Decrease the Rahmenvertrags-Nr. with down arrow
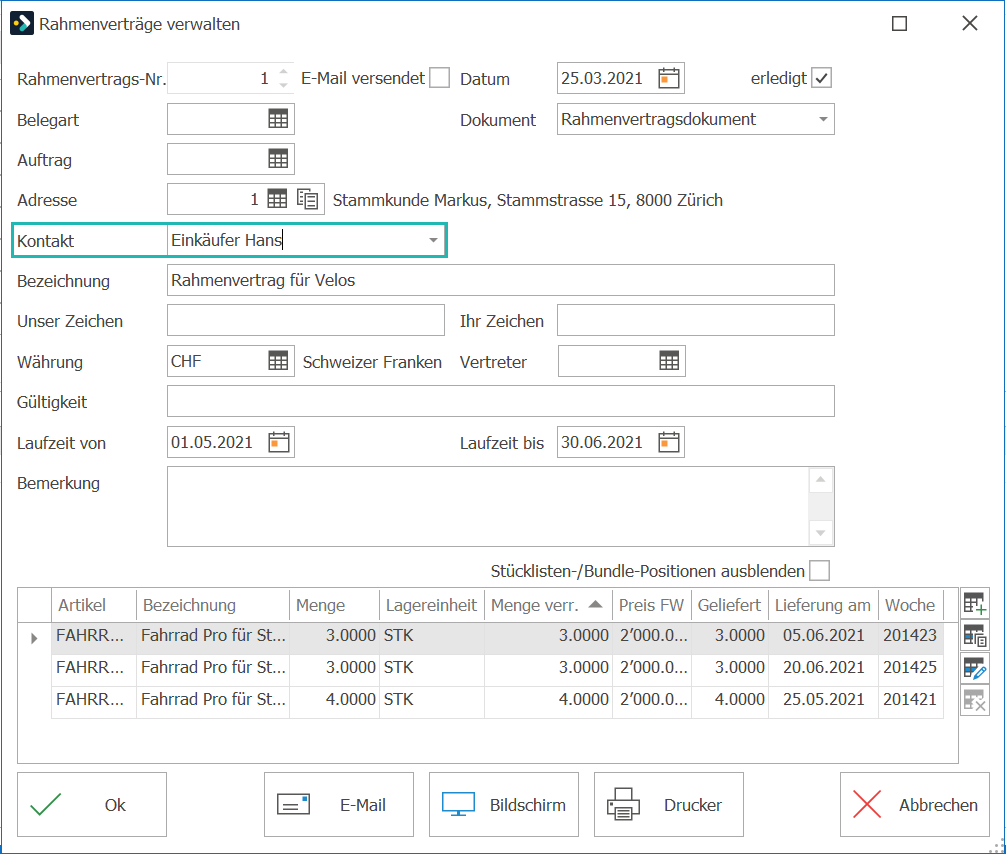 click(x=284, y=85)
